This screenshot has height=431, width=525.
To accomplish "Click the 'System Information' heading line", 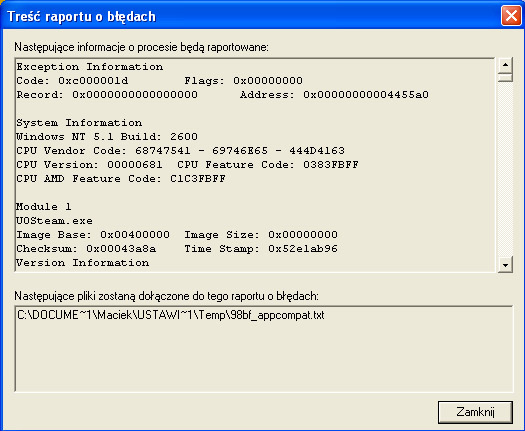I will point(79,123).
